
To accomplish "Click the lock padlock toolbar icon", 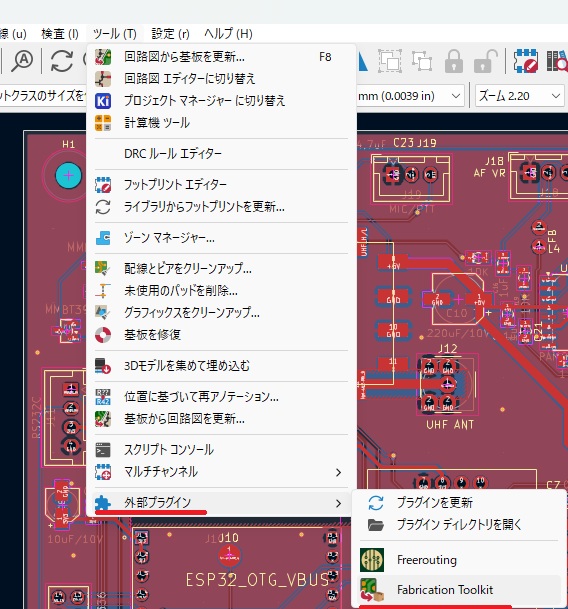I will pos(453,61).
